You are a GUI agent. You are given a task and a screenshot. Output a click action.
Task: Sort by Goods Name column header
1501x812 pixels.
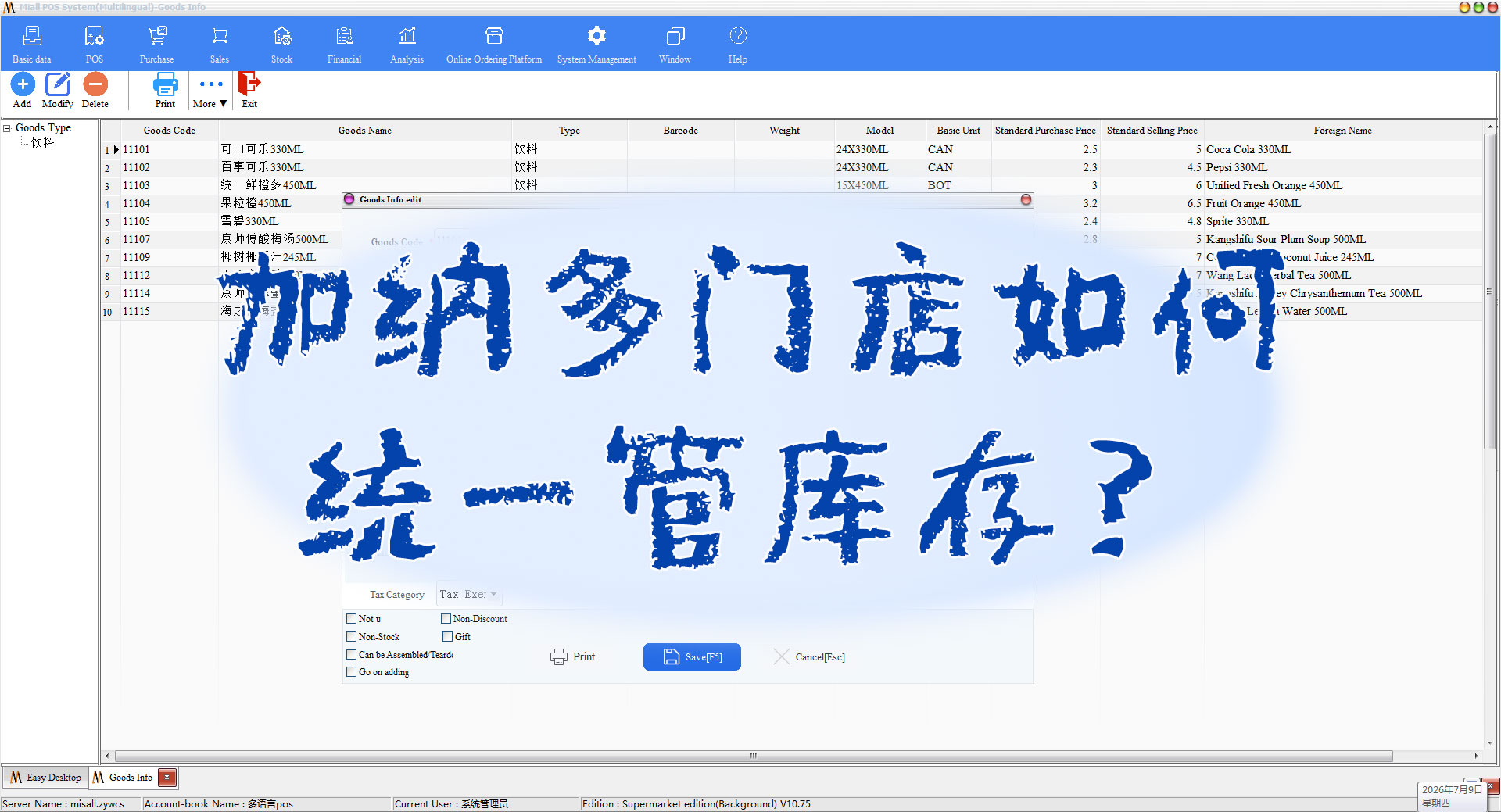pos(365,131)
